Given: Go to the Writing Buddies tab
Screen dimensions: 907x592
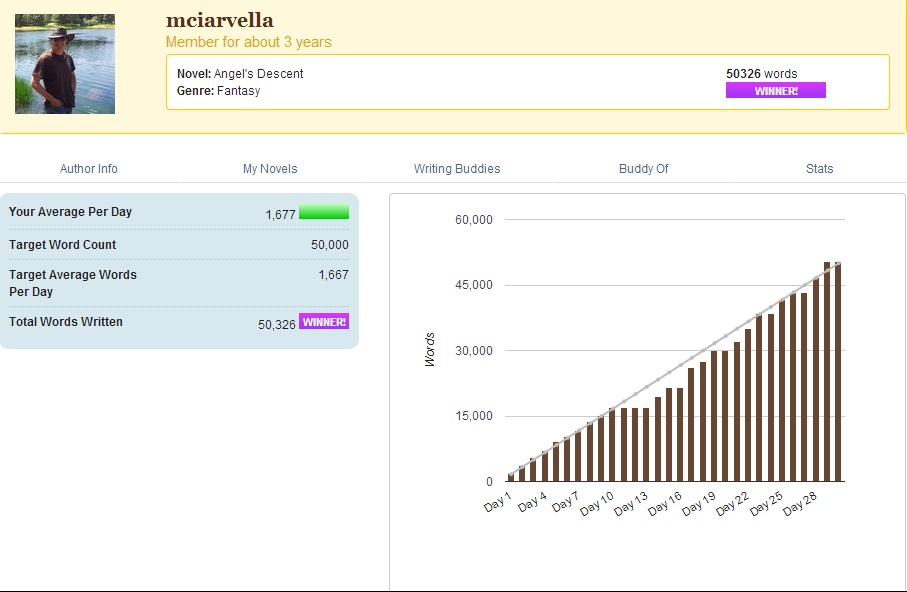Looking at the screenshot, I should [x=457, y=169].
